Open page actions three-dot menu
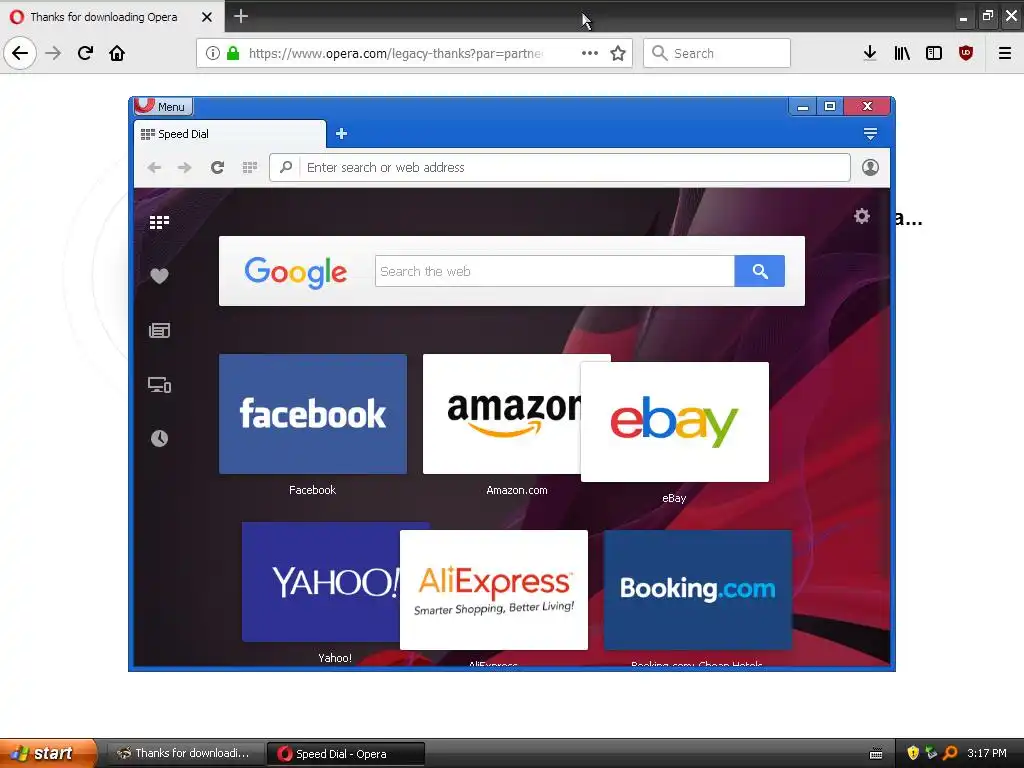 pyautogui.click(x=590, y=53)
